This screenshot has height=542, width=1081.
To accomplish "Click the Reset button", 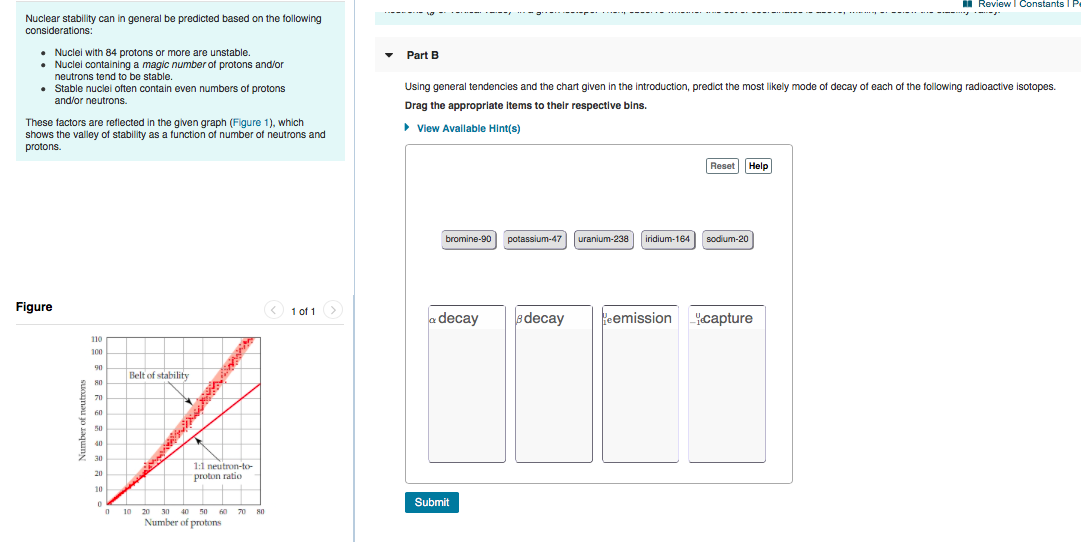I will click(x=722, y=165).
